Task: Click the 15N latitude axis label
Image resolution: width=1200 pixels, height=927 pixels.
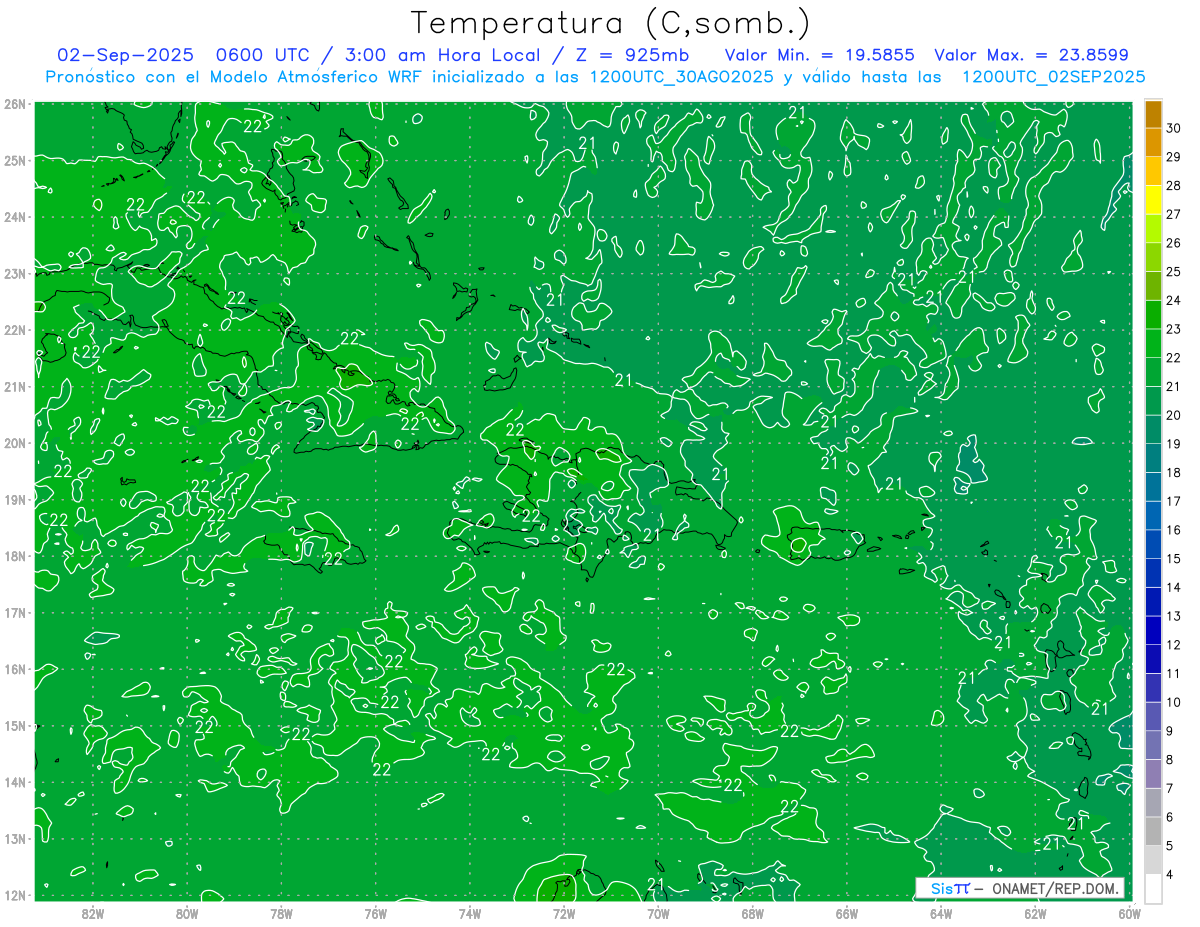Action: (14, 725)
